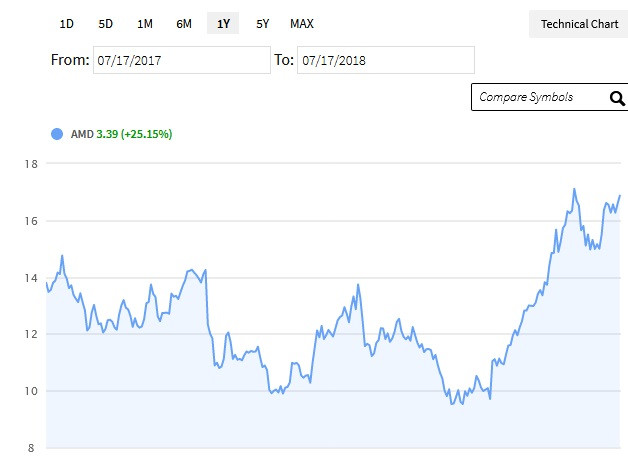Viewport: 628px width, 458px height.
Task: Select the 6M chart range
Action: coord(184,24)
